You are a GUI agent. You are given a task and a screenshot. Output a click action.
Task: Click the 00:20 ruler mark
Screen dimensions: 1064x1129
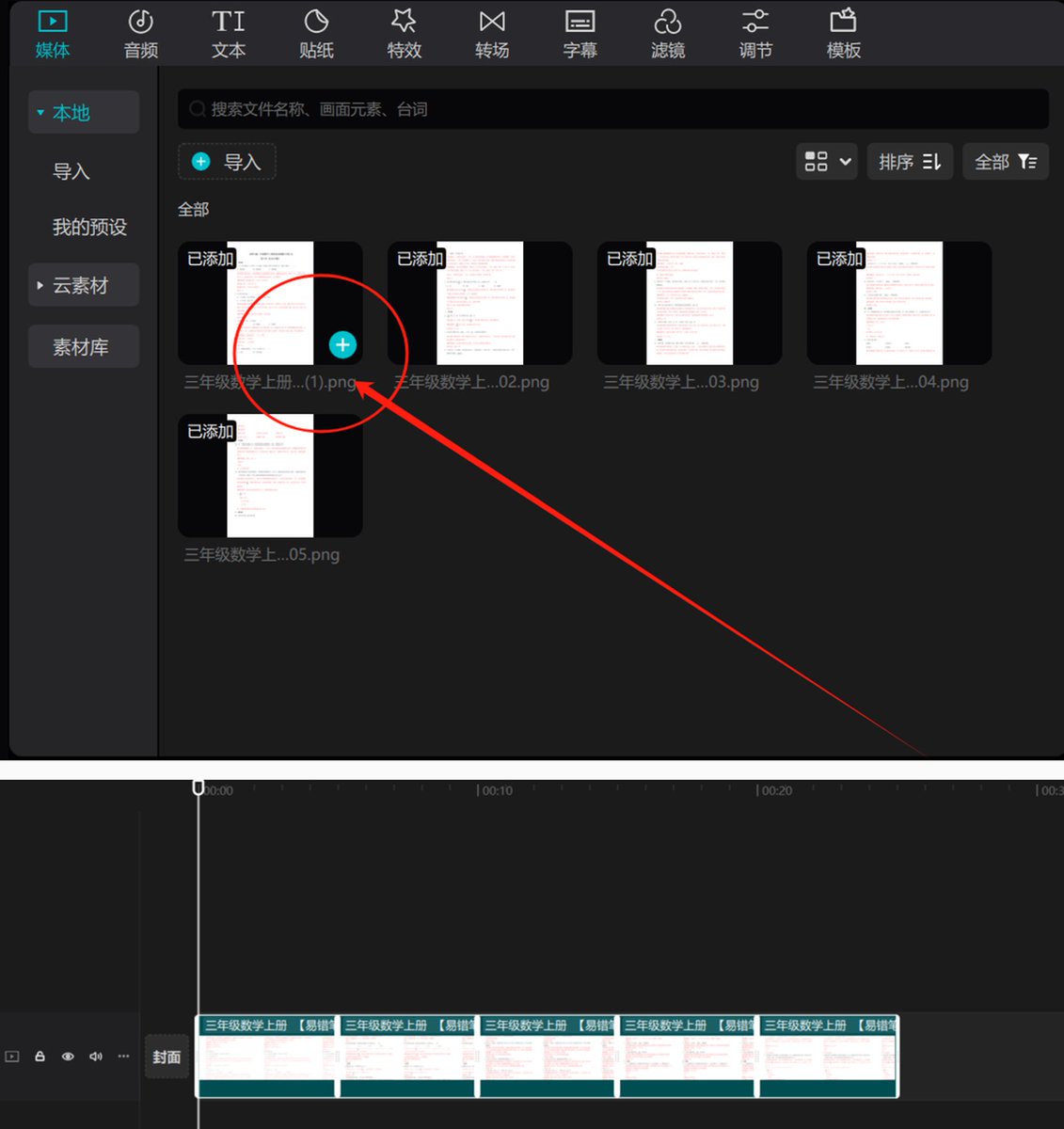pos(776,791)
